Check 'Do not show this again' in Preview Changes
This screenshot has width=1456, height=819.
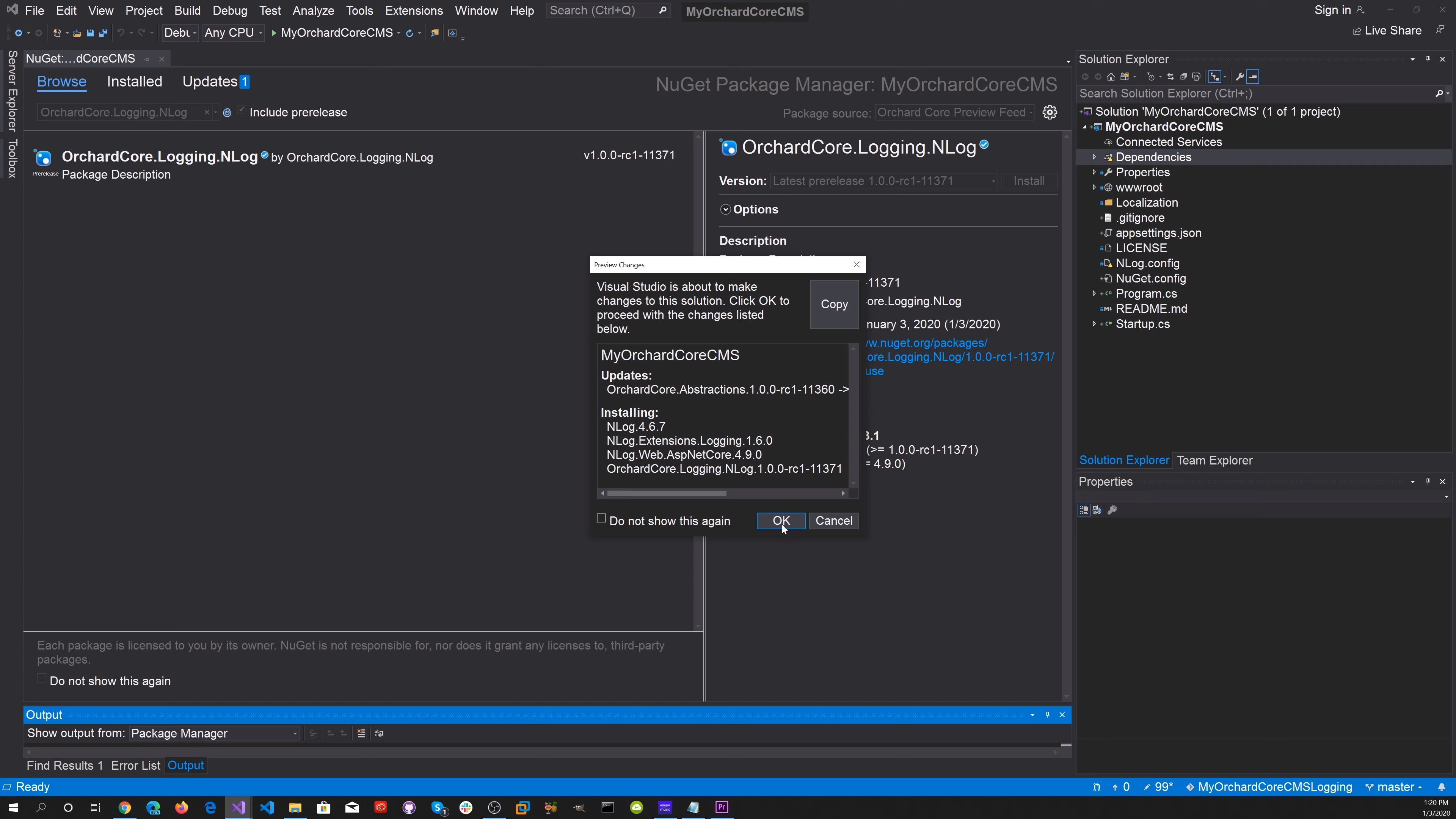(601, 518)
